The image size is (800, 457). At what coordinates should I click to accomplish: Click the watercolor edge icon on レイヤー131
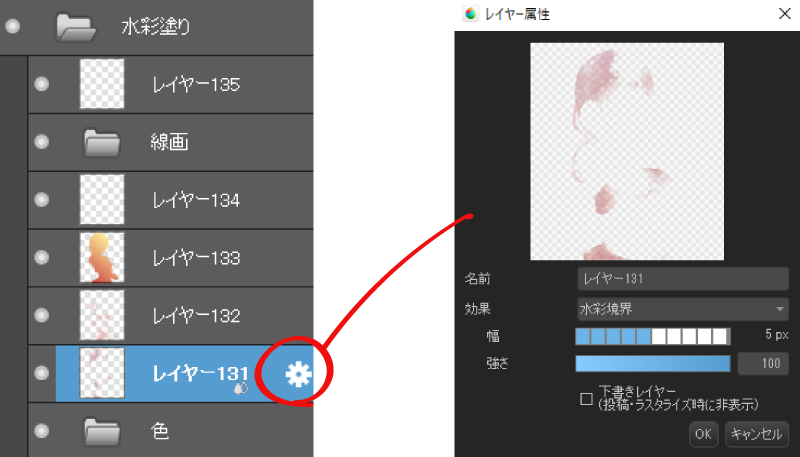(241, 388)
